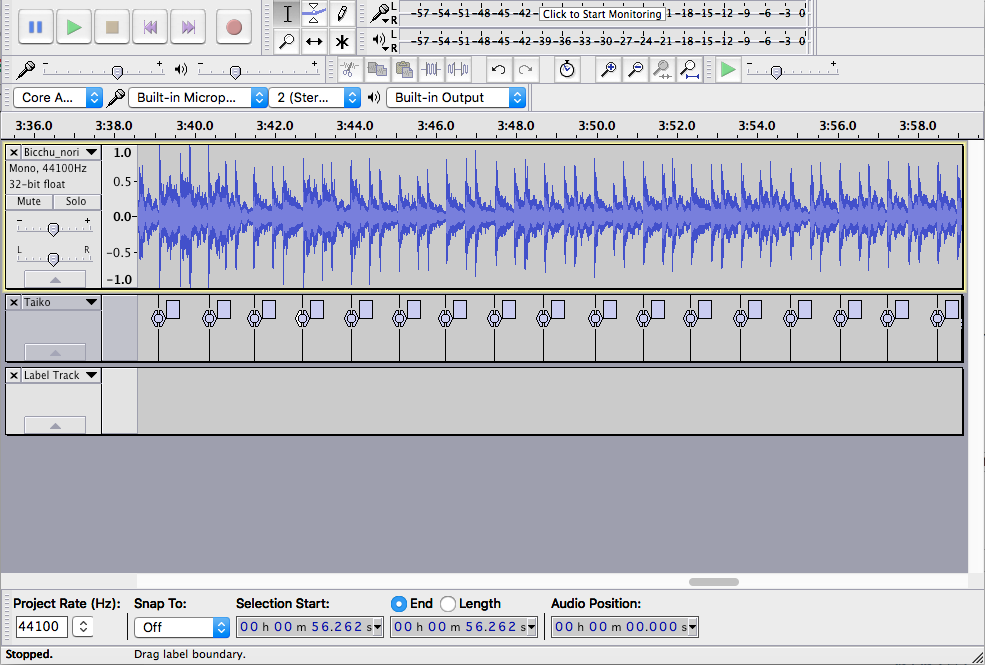The height and width of the screenshot is (665, 985).
Task: Click Click to Start Monitoring meter
Action: pyautogui.click(x=602, y=14)
